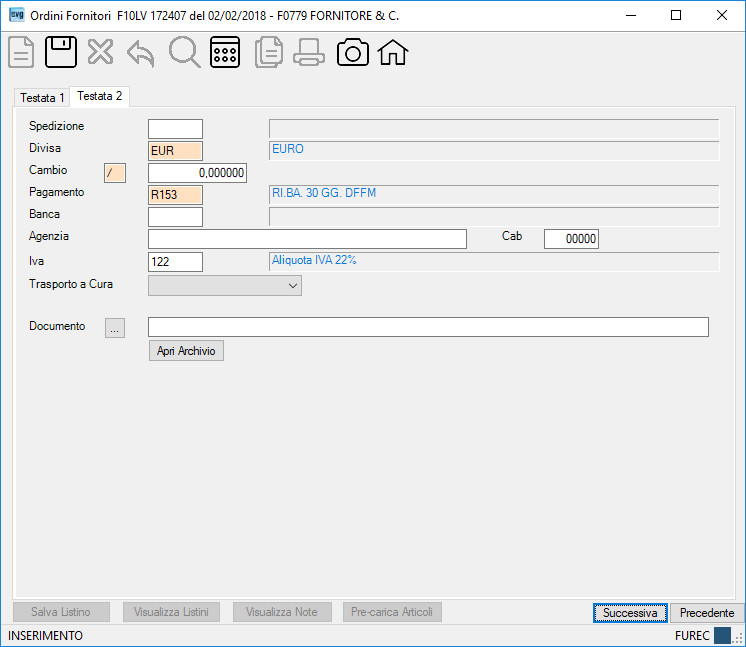This screenshot has height=647, width=746.
Task: Go back with the Precedente button
Action: 707,613
